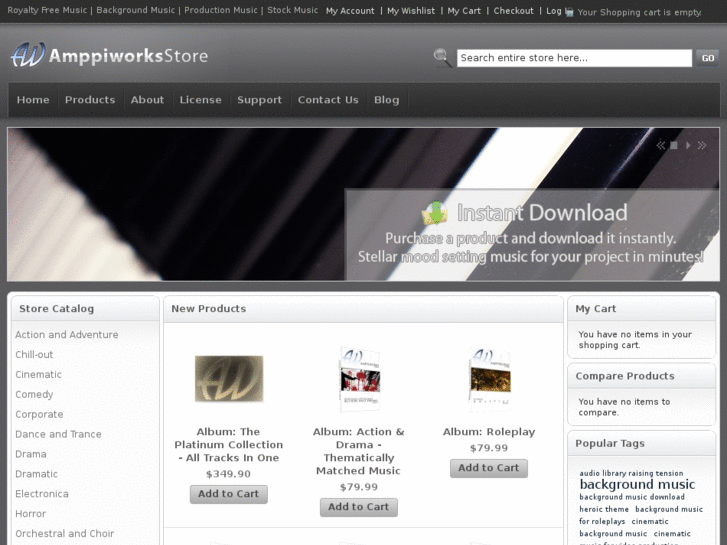Click the 'heroic theme' tag

pos(604,509)
